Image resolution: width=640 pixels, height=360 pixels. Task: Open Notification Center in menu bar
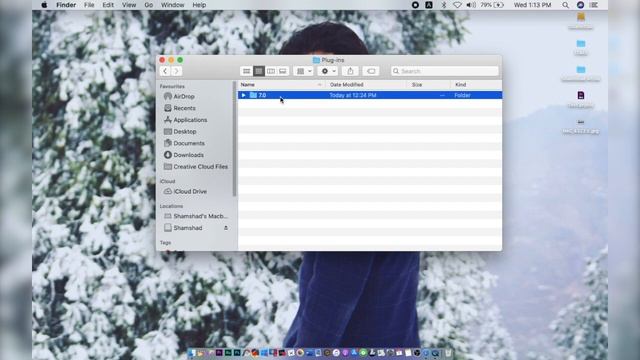(x=594, y=5)
